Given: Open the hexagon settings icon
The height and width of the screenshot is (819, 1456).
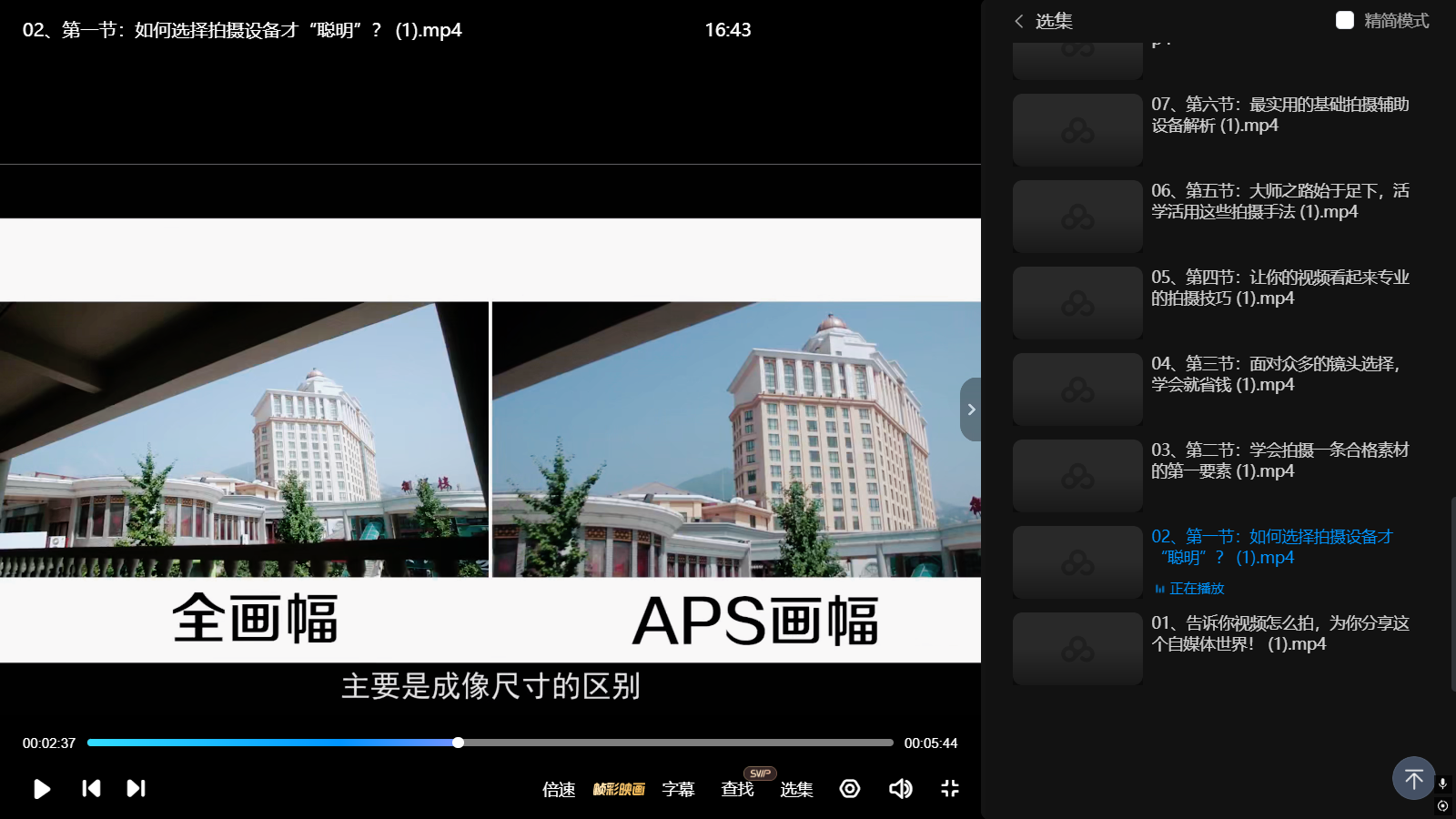Looking at the screenshot, I should point(850,788).
